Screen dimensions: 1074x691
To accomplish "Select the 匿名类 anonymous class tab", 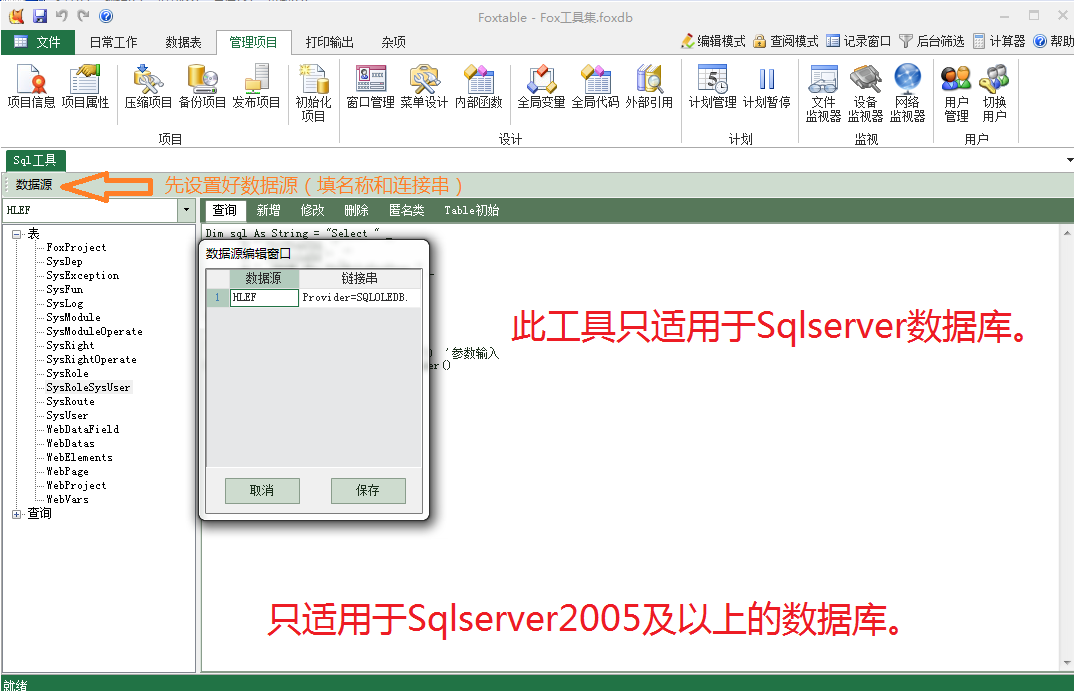I will coord(407,210).
